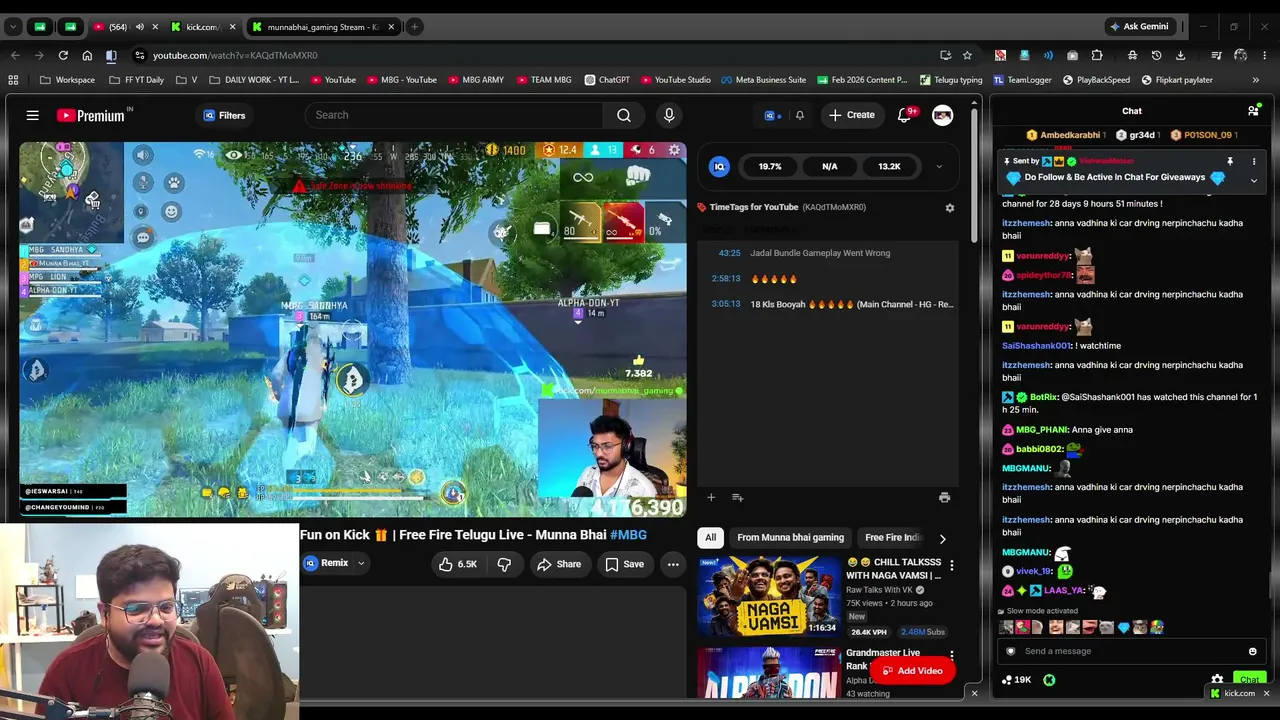The width and height of the screenshot is (1280, 720).
Task: Open YouTube notifications bell with 9+ badge
Action: click(x=906, y=115)
